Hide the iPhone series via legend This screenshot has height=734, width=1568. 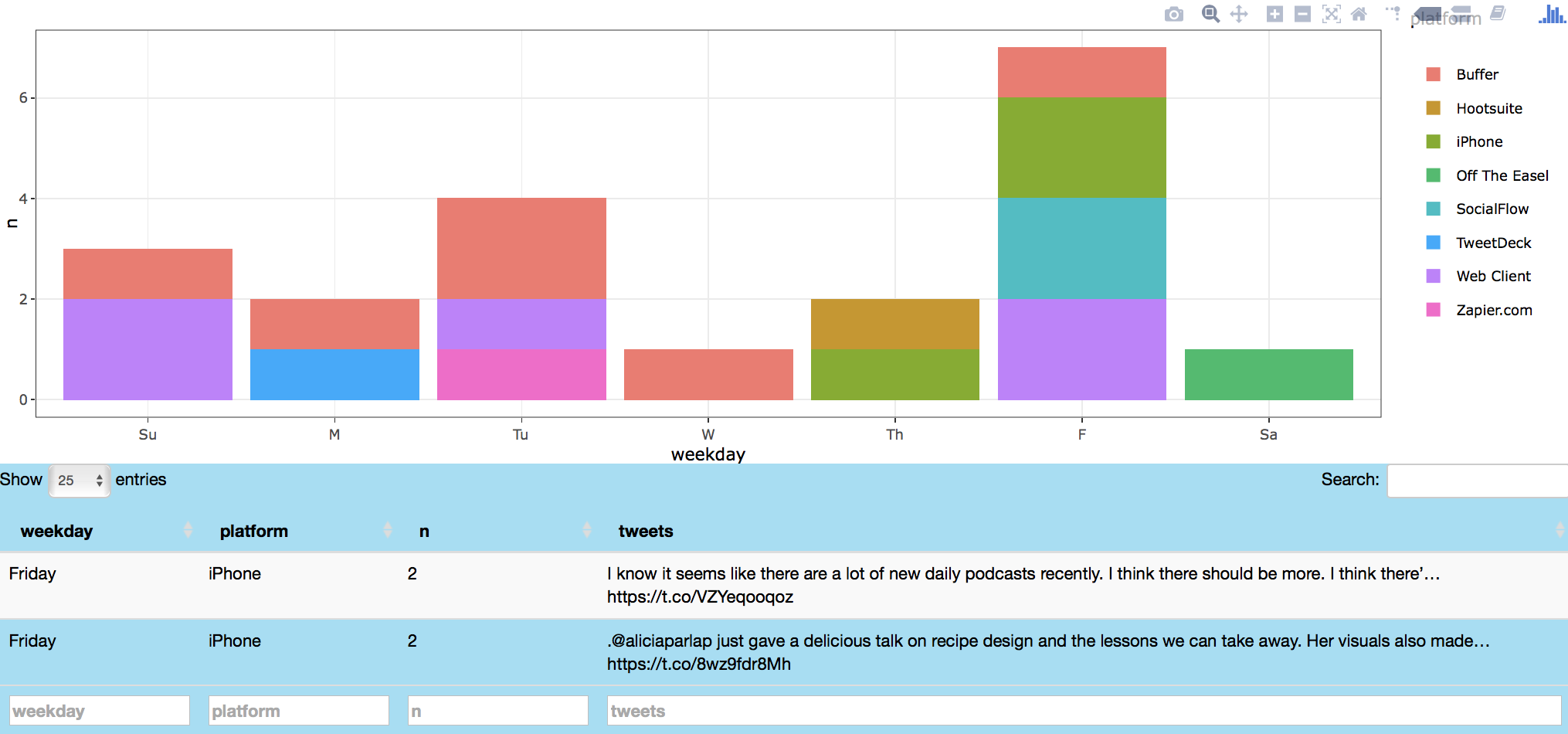1479,141
